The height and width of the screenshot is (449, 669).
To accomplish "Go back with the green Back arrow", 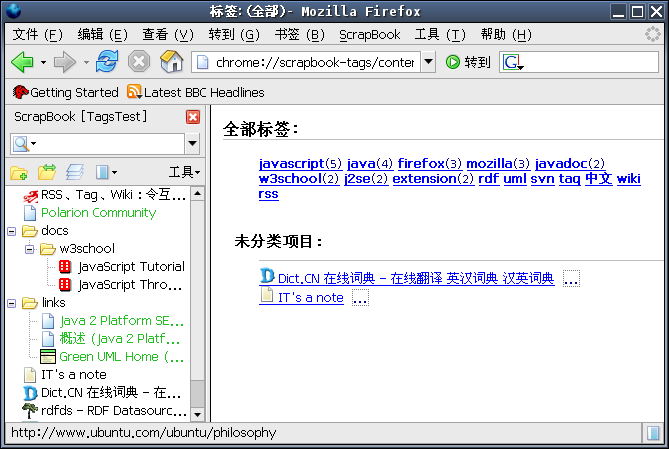I will coord(22,63).
